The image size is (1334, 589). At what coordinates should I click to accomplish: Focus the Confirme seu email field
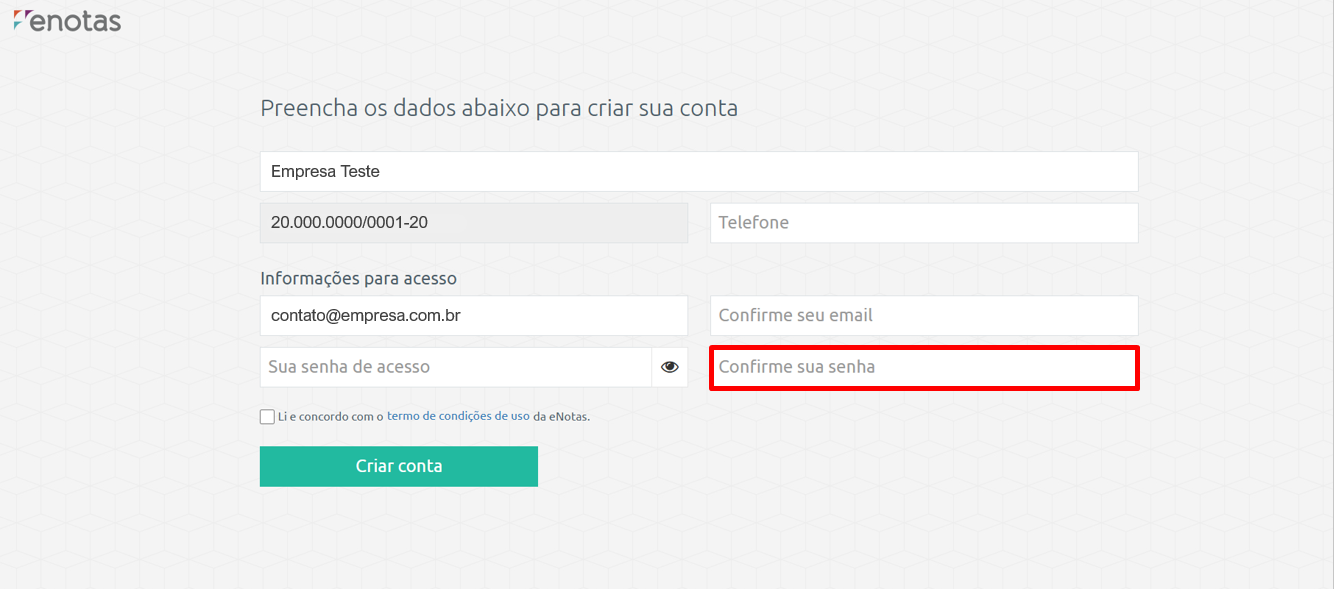point(924,315)
